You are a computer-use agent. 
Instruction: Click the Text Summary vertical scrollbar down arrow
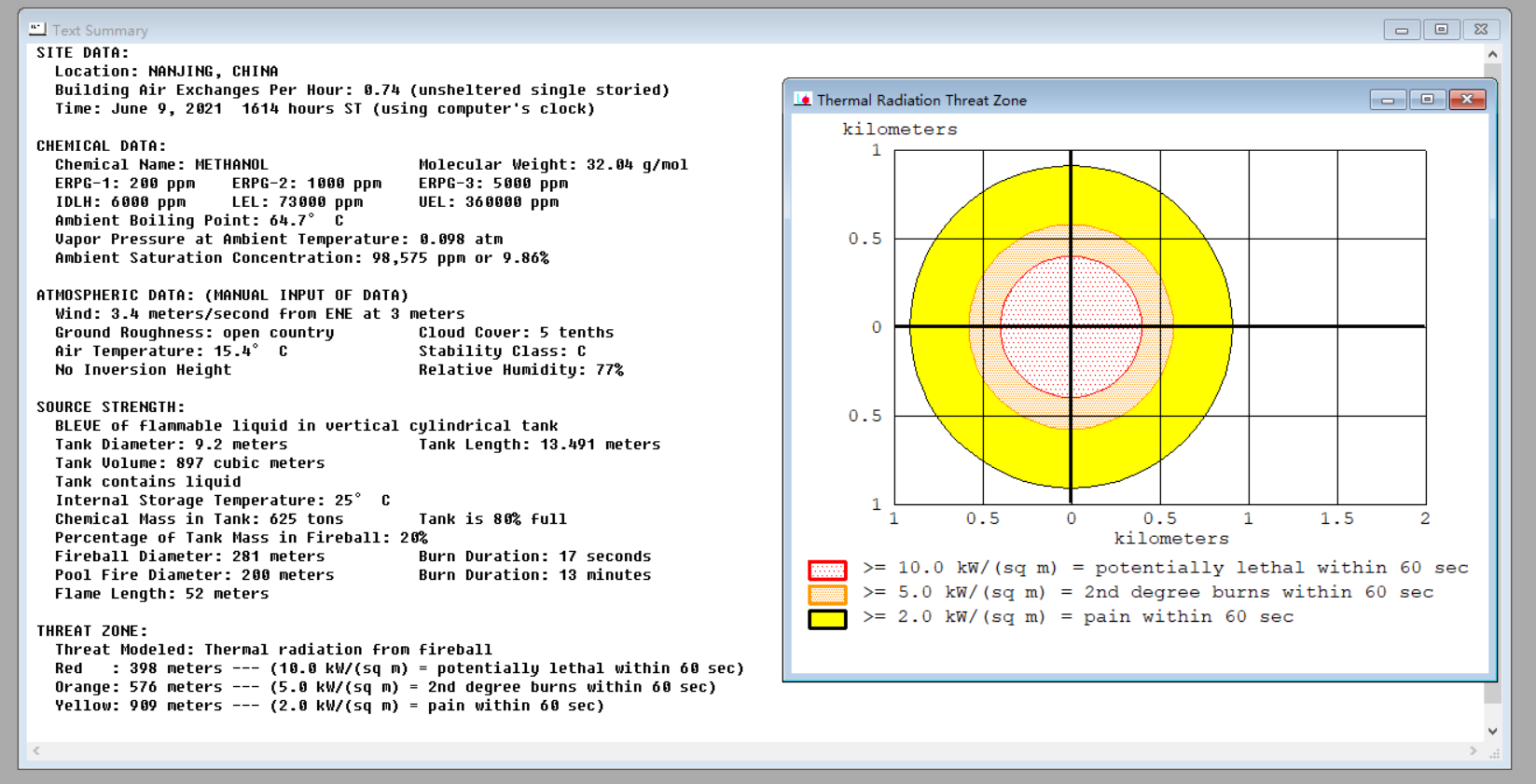point(1492,732)
